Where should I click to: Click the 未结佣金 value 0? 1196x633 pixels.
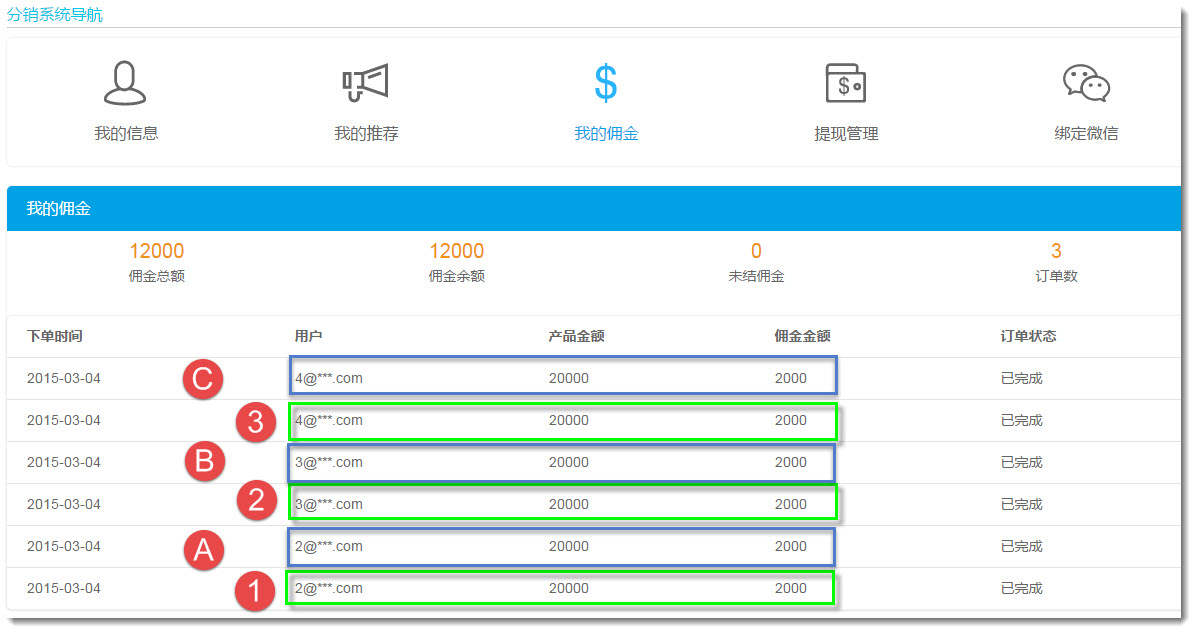tap(756, 251)
